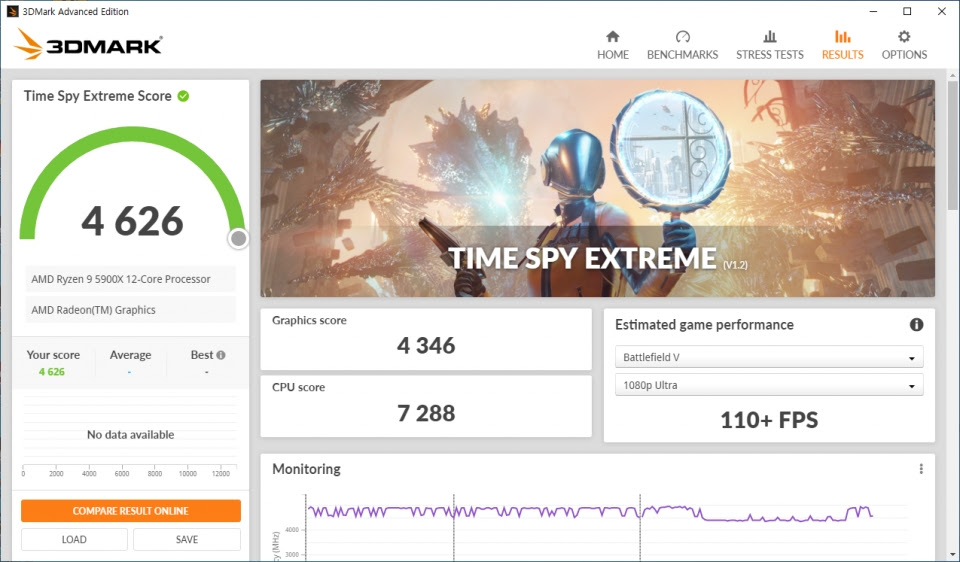
Task: Click the 110+ FPS estimate
Action: point(769,420)
